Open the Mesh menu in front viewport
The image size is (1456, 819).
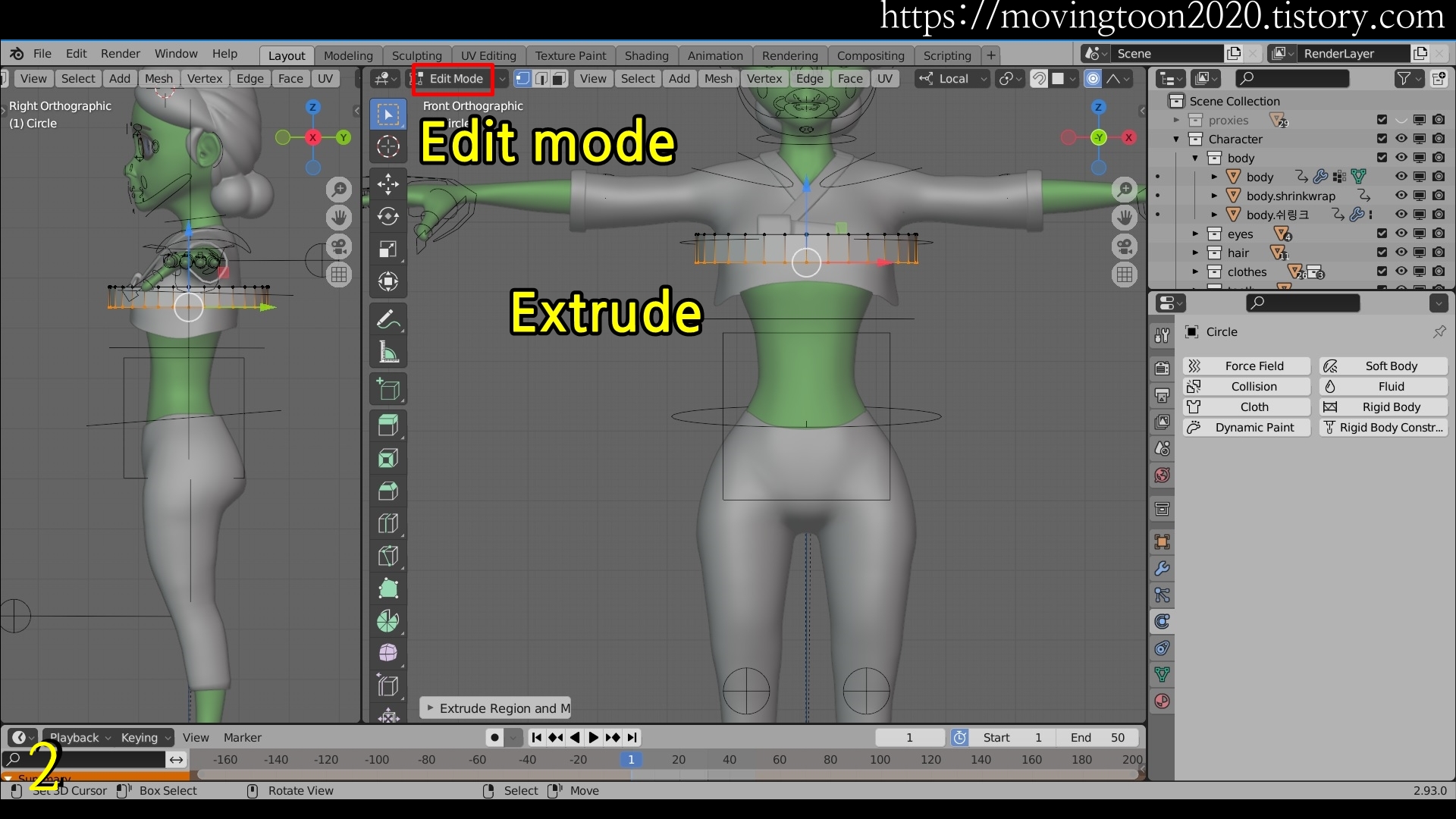[x=718, y=78]
